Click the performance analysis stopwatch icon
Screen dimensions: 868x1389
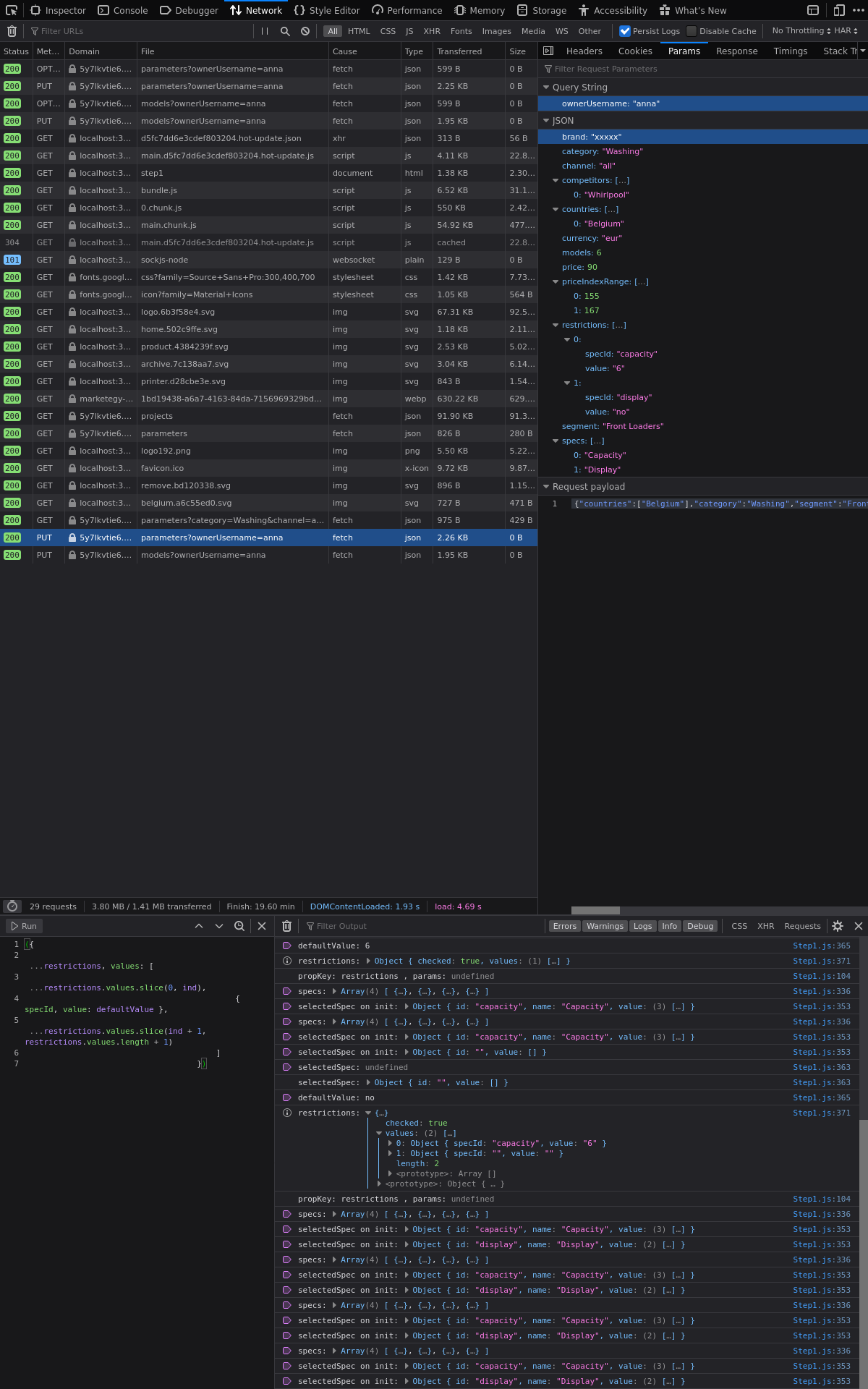click(12, 906)
